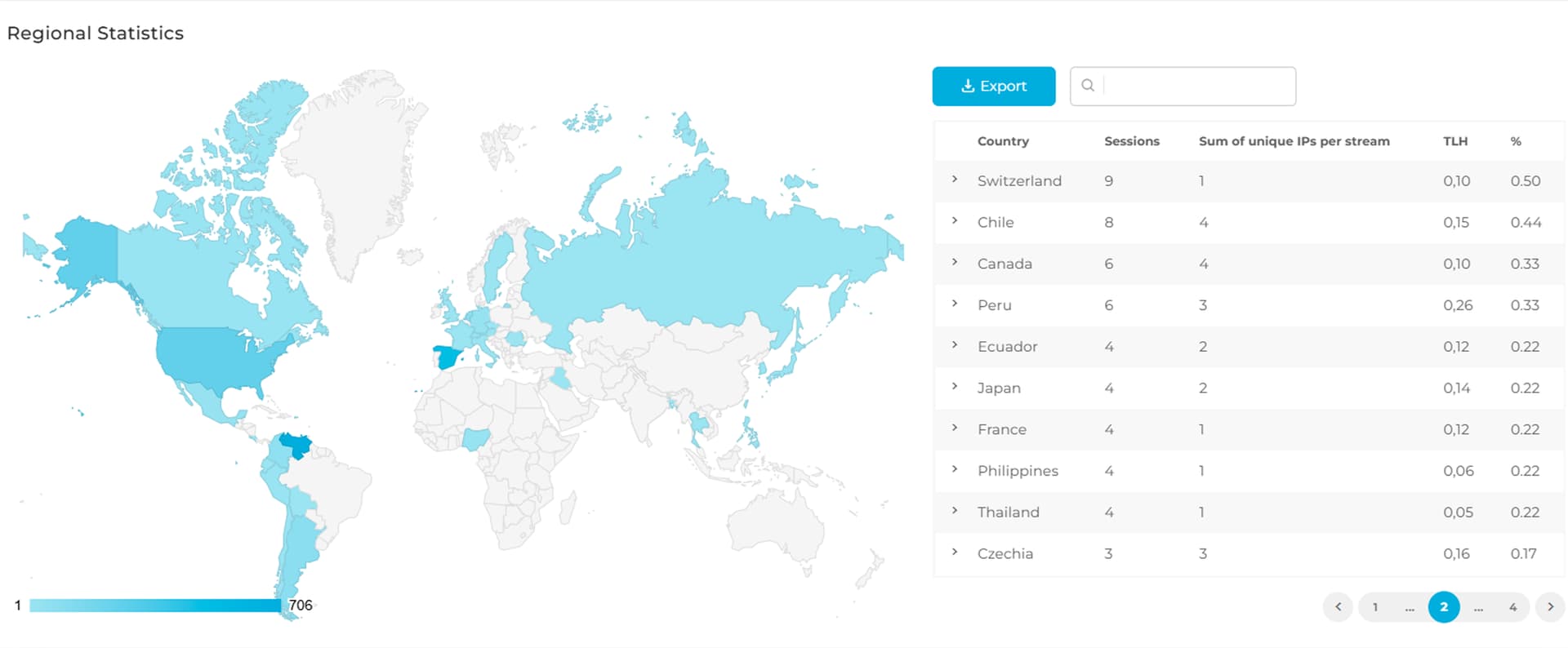Open pagination page 1
This screenshot has height=648, width=1568.
(1375, 607)
